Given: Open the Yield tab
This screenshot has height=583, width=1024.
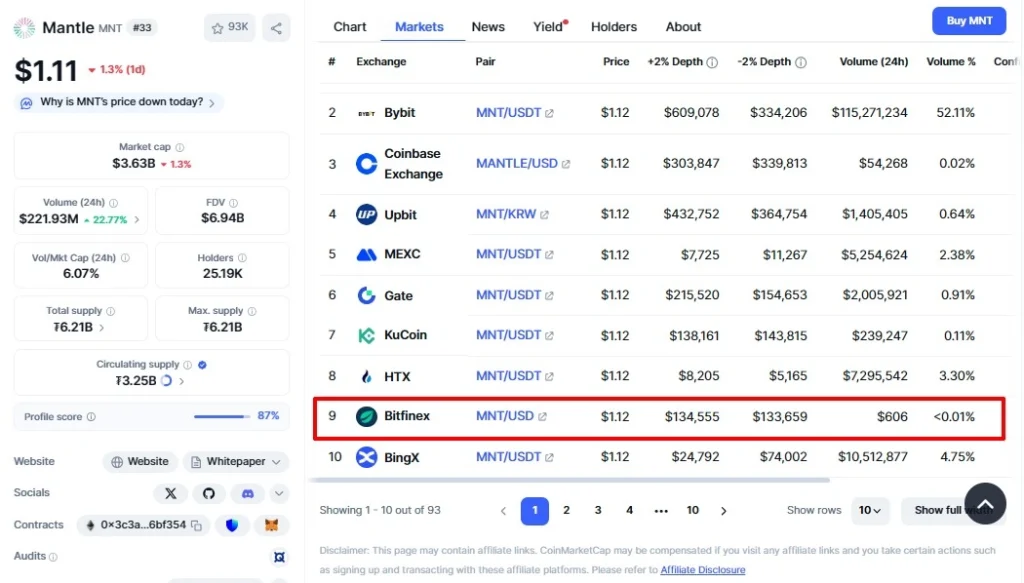Looking at the screenshot, I should [x=549, y=27].
